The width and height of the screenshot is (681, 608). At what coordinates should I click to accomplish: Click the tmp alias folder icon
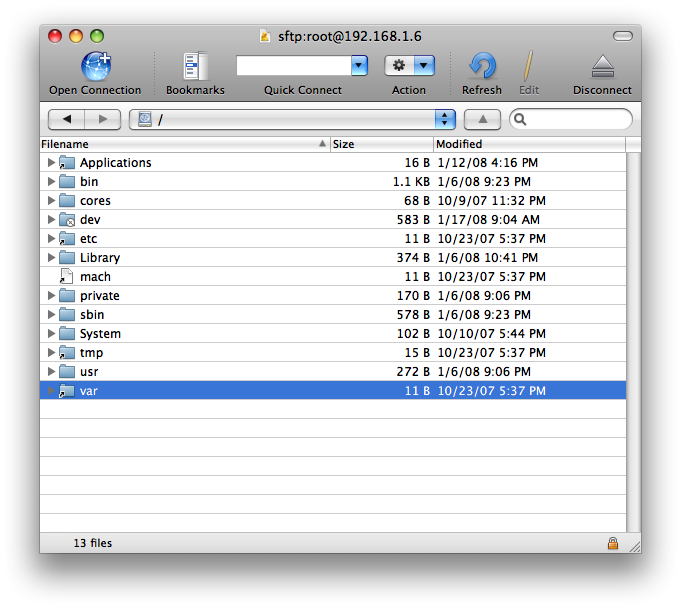tap(67, 353)
